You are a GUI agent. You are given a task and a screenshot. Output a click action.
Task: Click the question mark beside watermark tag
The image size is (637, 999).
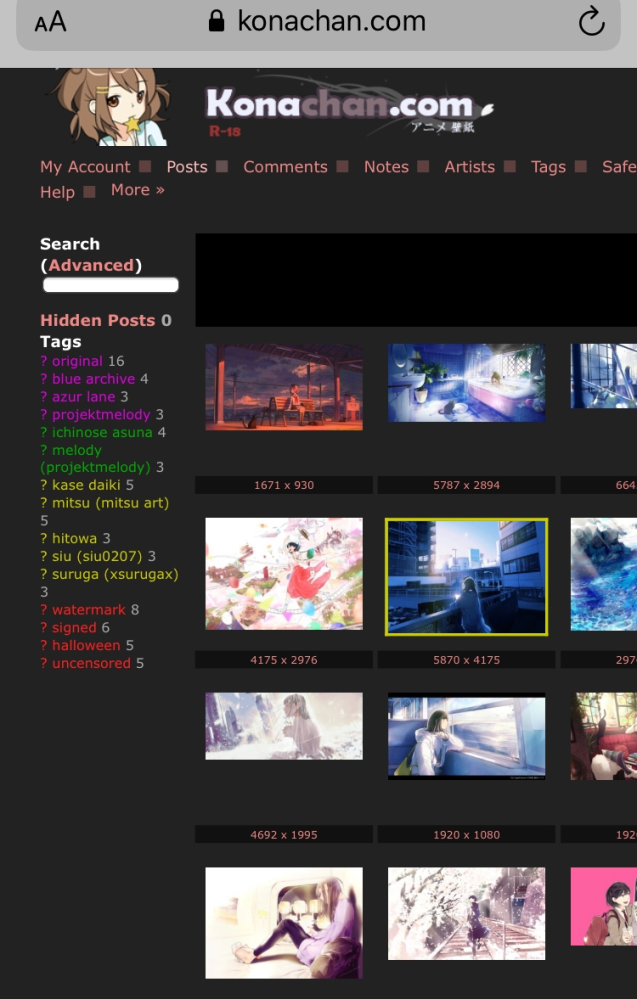(x=44, y=610)
